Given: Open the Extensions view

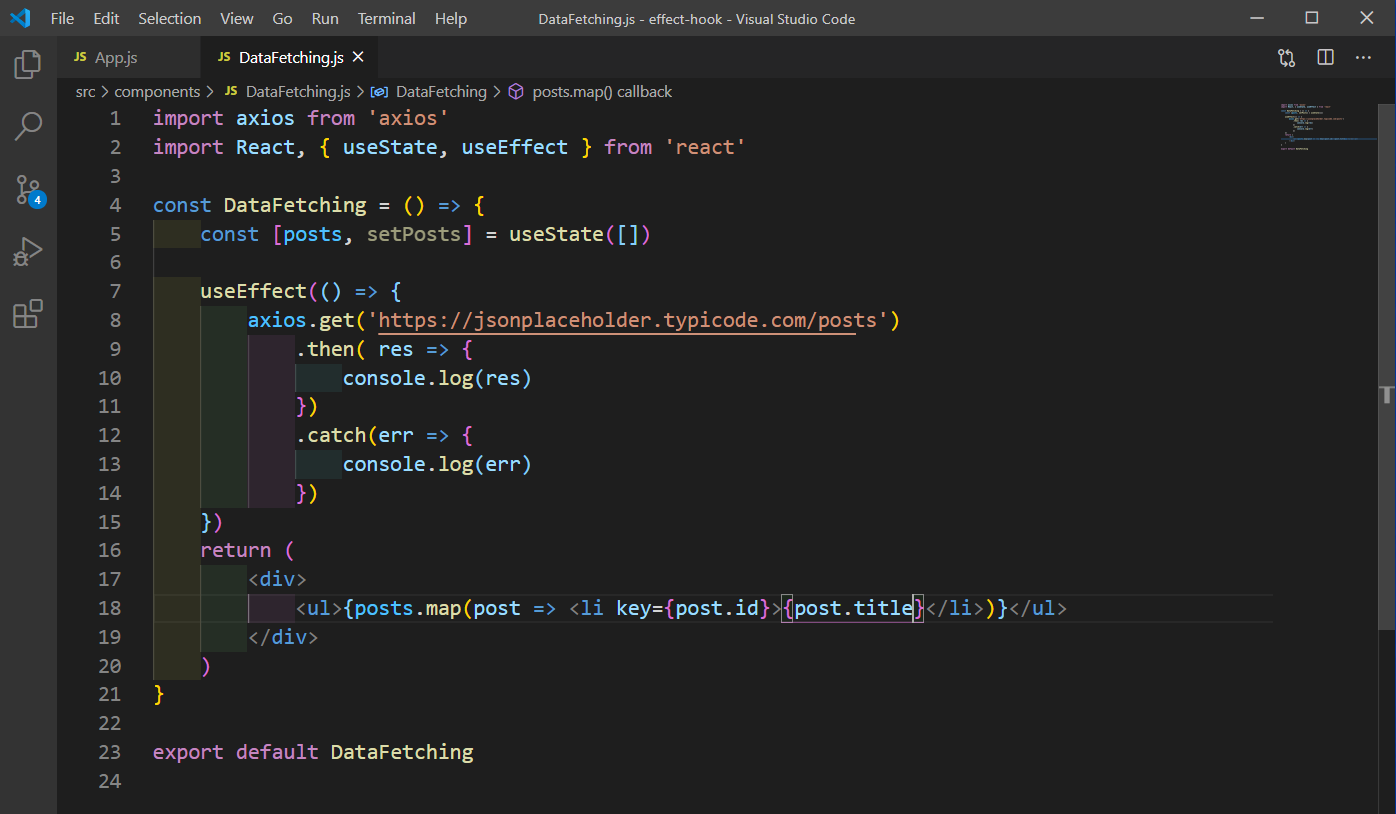Looking at the screenshot, I should coord(28,313).
